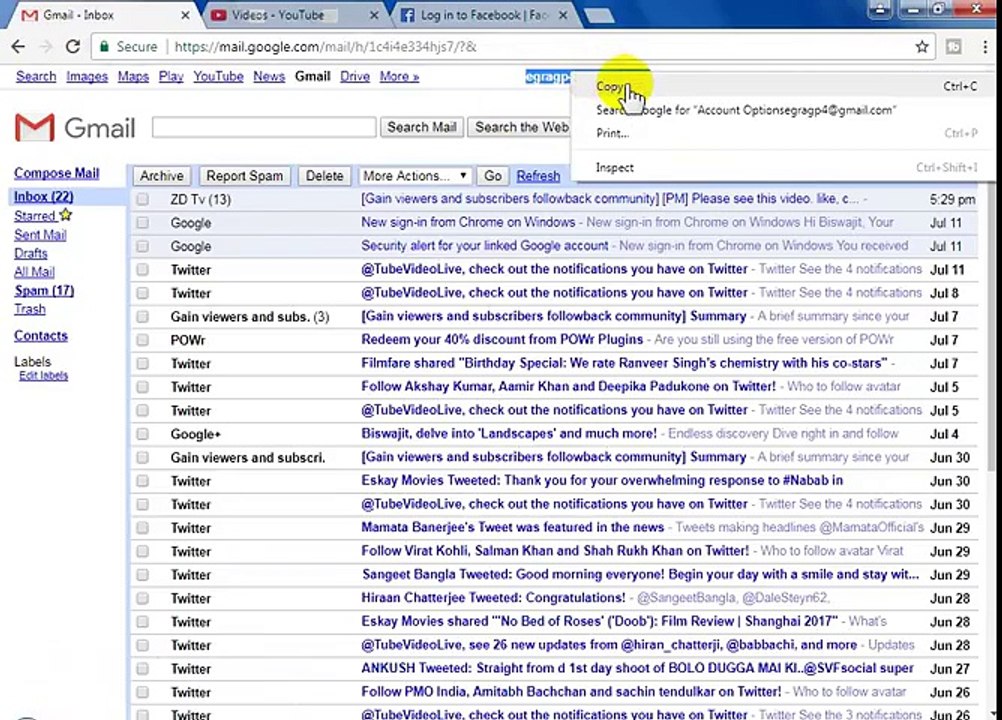Open the Inbox (22) folder
Screen dimensions: 1002x720
coord(43,197)
